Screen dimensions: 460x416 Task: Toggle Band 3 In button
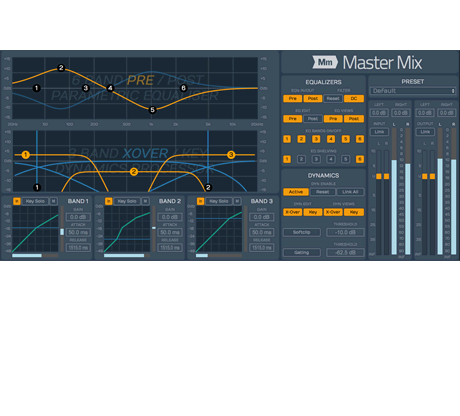pos(200,201)
